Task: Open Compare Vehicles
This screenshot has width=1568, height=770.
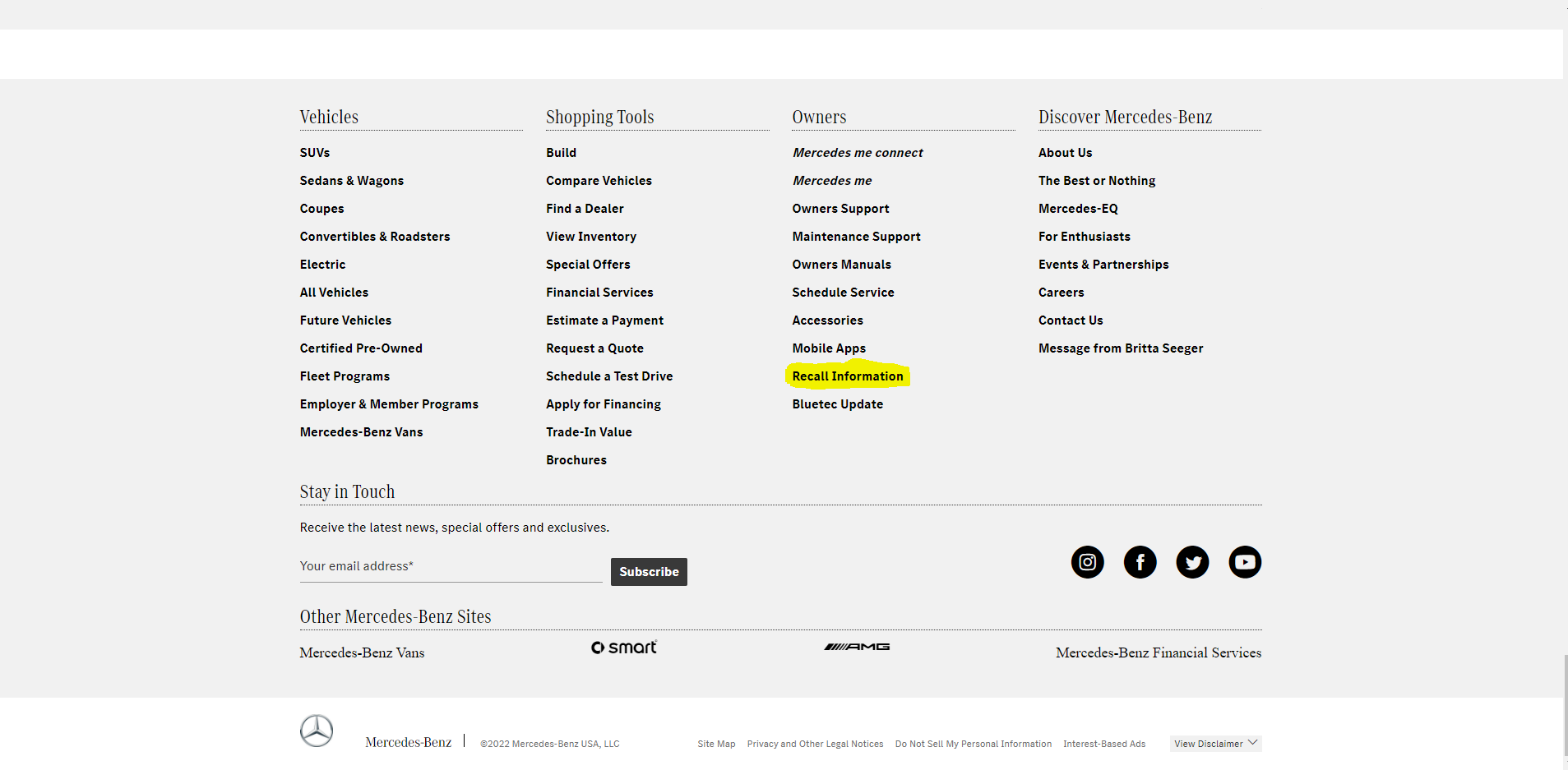Action: coord(599,181)
